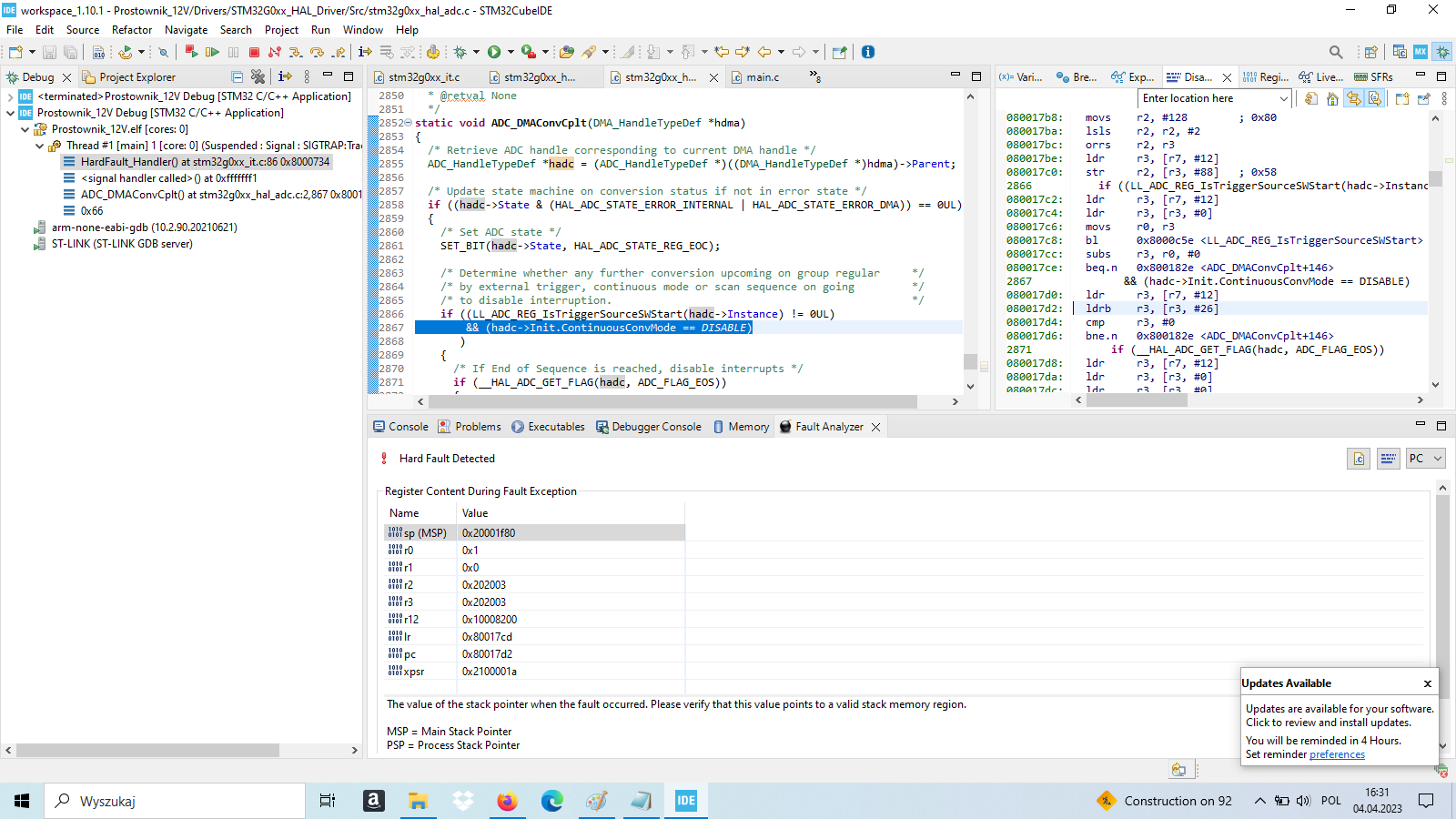Terminate the debug session (red square)
The image size is (1456, 819).
pos(255,52)
